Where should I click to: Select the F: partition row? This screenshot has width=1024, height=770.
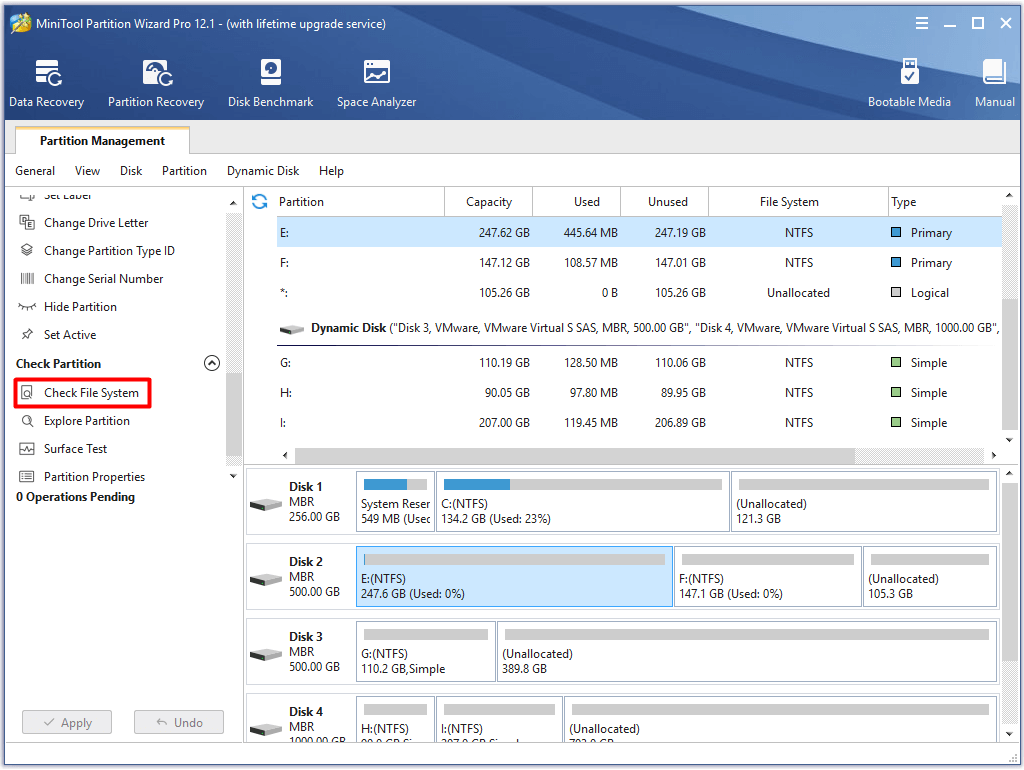pos(639,263)
